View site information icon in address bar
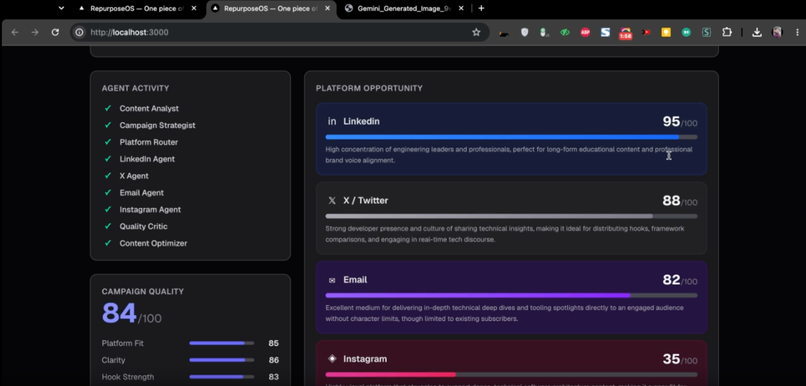 79,32
